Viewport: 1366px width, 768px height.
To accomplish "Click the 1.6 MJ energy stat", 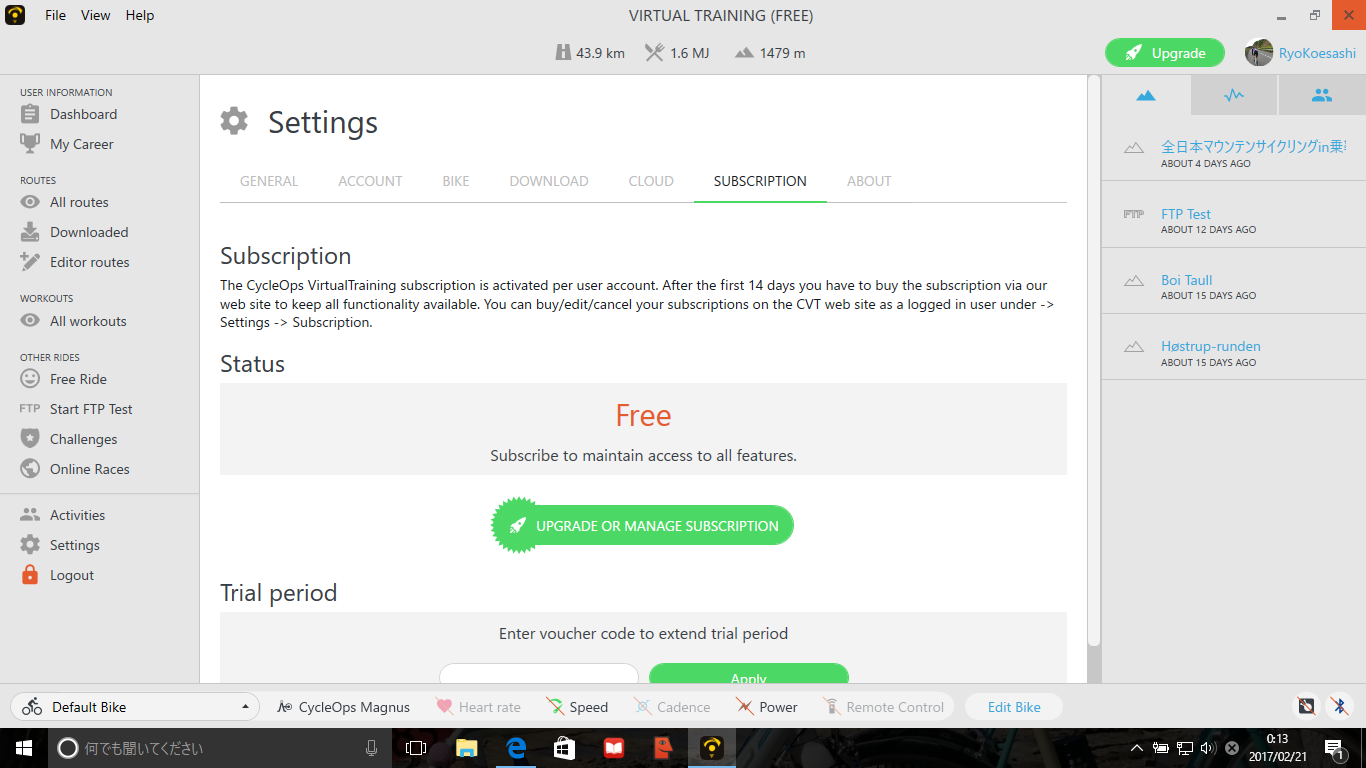I will pos(677,53).
